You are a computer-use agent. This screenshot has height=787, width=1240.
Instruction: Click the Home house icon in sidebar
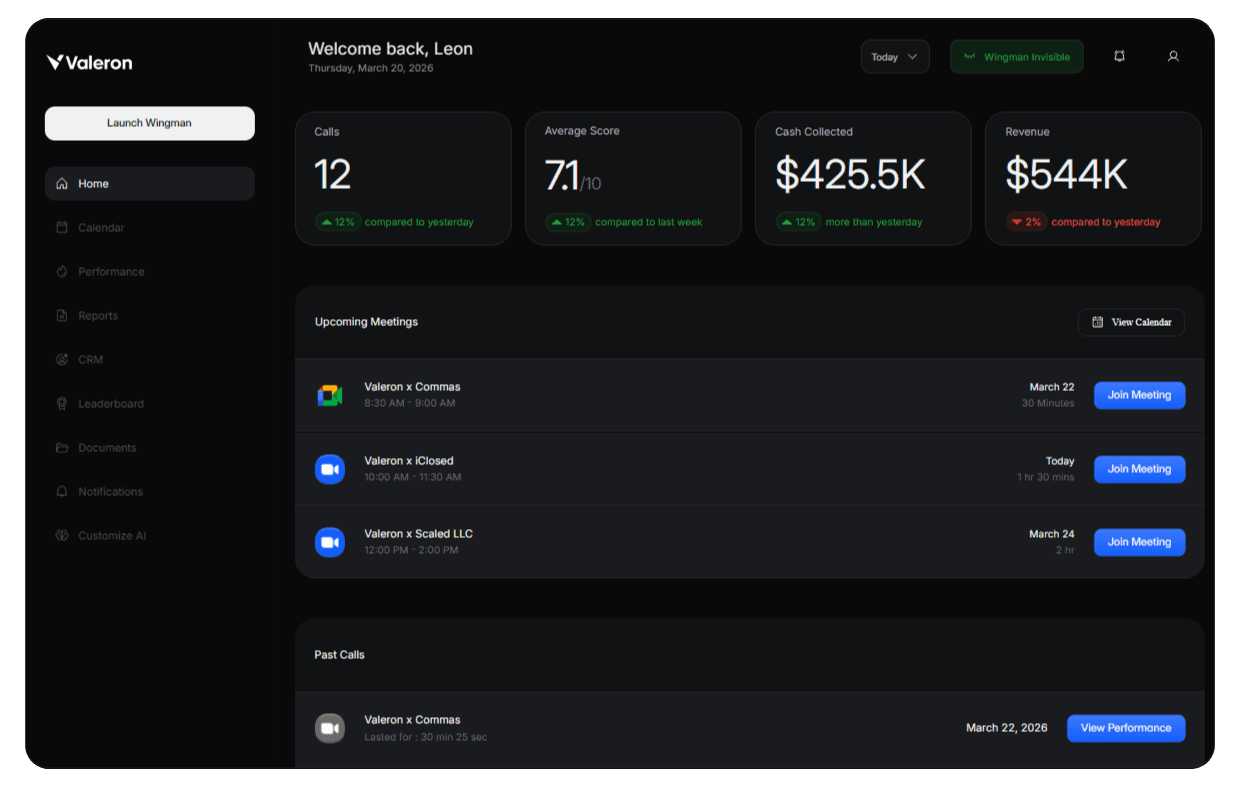click(x=62, y=184)
